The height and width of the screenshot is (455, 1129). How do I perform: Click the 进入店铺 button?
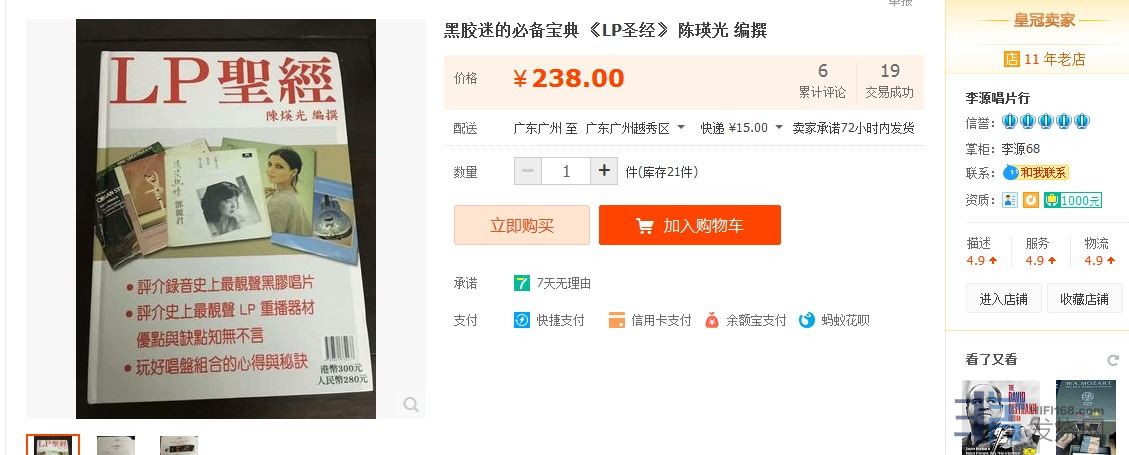click(1003, 299)
